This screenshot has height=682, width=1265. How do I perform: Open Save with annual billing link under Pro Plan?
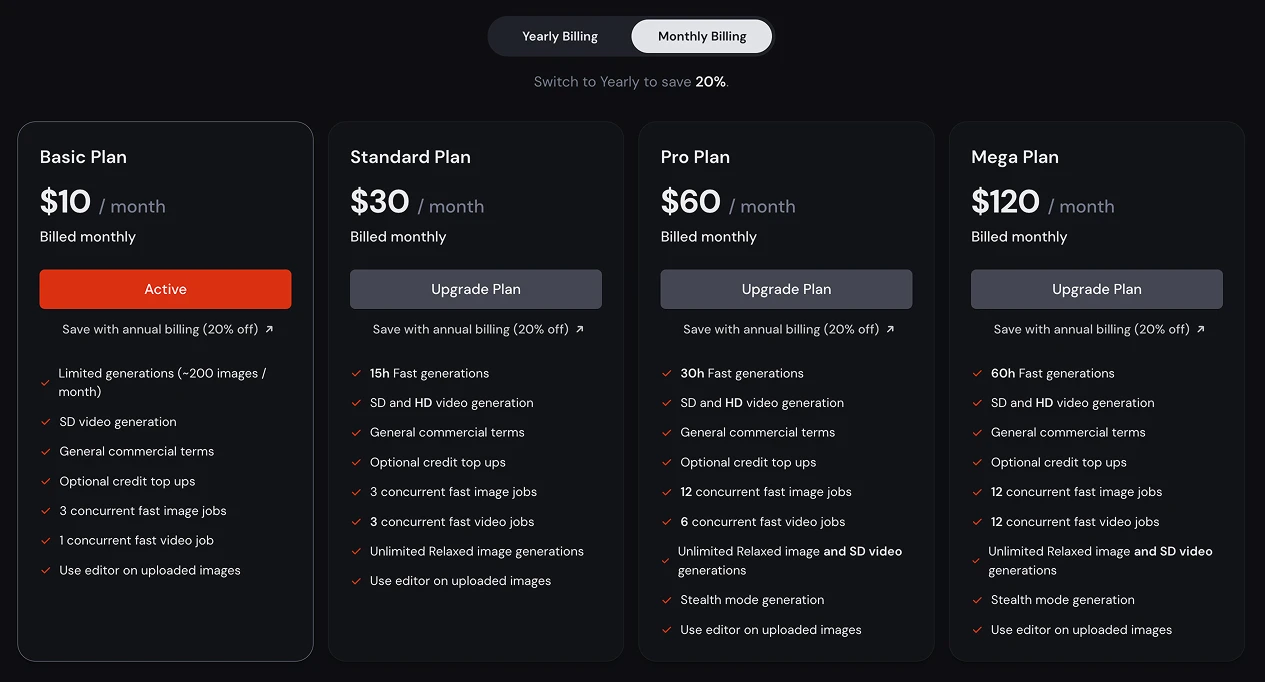click(786, 328)
